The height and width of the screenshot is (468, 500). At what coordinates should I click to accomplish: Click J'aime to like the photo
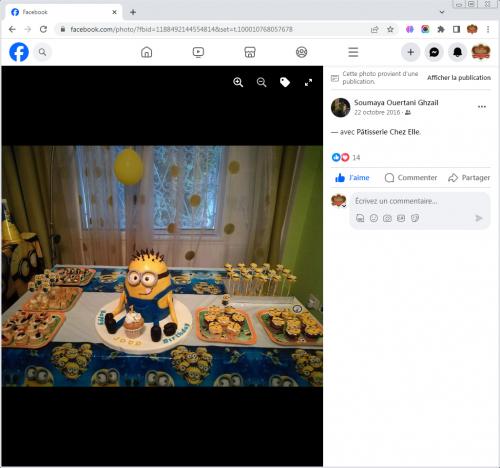tap(352, 178)
